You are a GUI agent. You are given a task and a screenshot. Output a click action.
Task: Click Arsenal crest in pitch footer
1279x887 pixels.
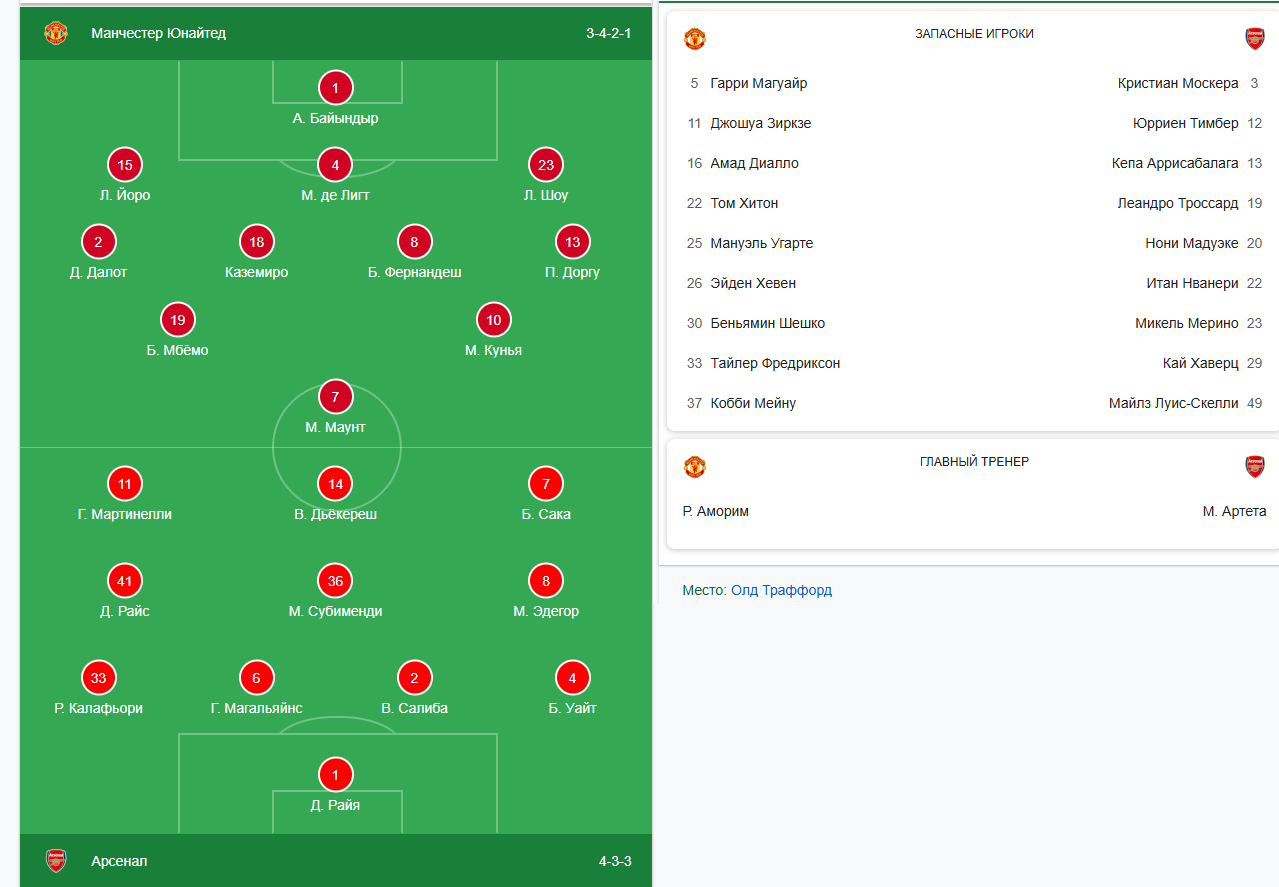[56, 861]
